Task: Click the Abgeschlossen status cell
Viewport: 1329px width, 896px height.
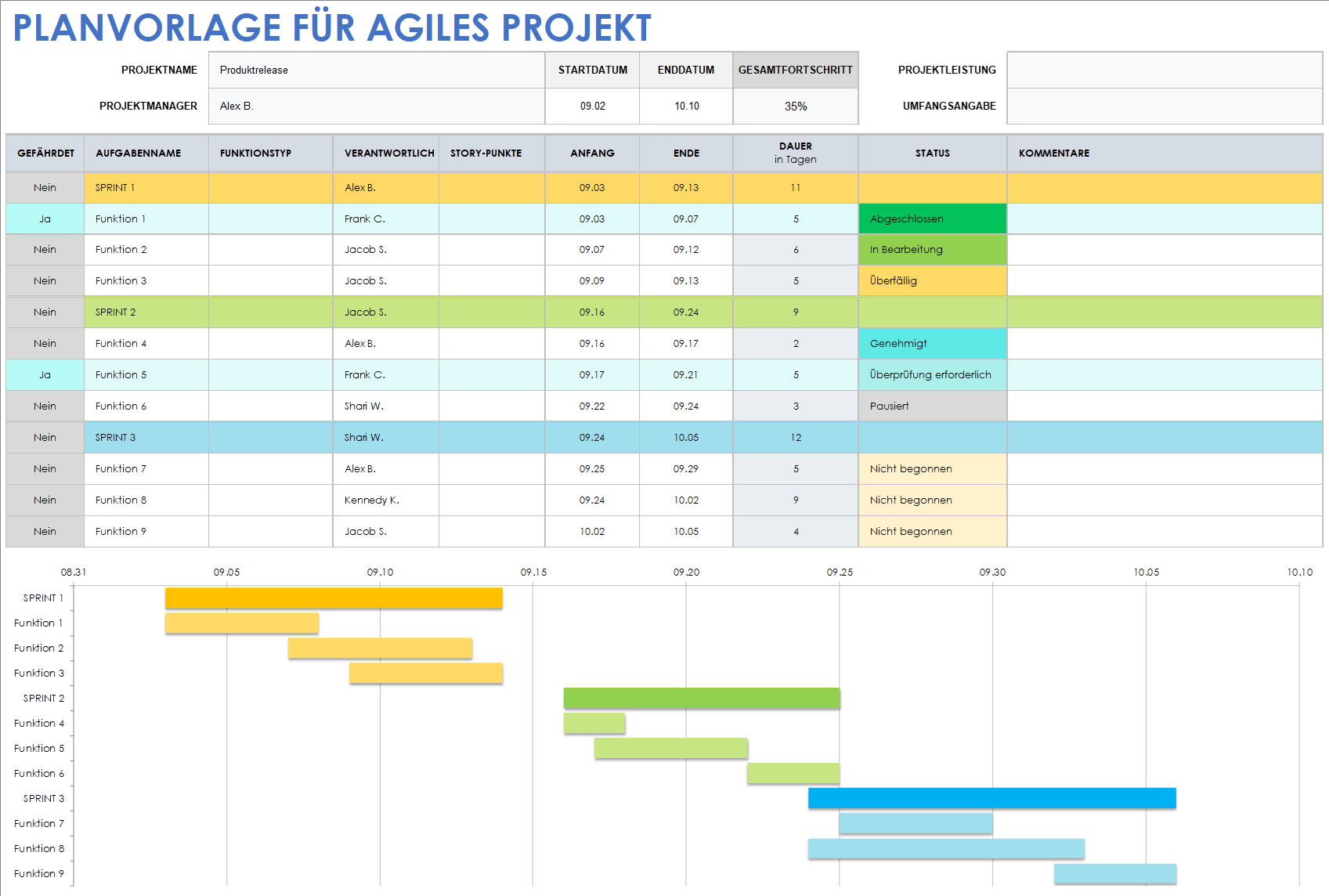Action: point(933,219)
